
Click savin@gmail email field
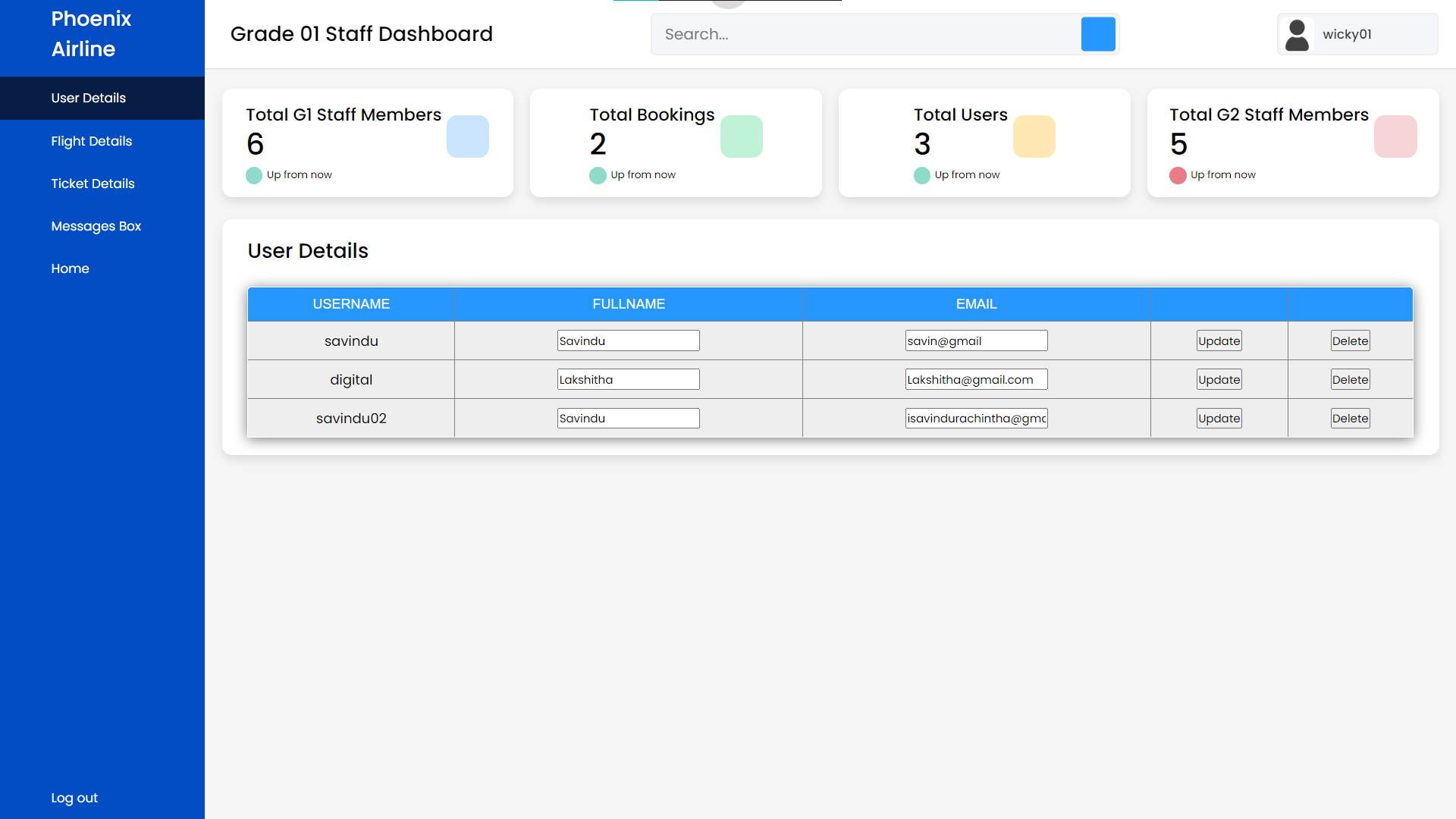pyautogui.click(x=976, y=341)
